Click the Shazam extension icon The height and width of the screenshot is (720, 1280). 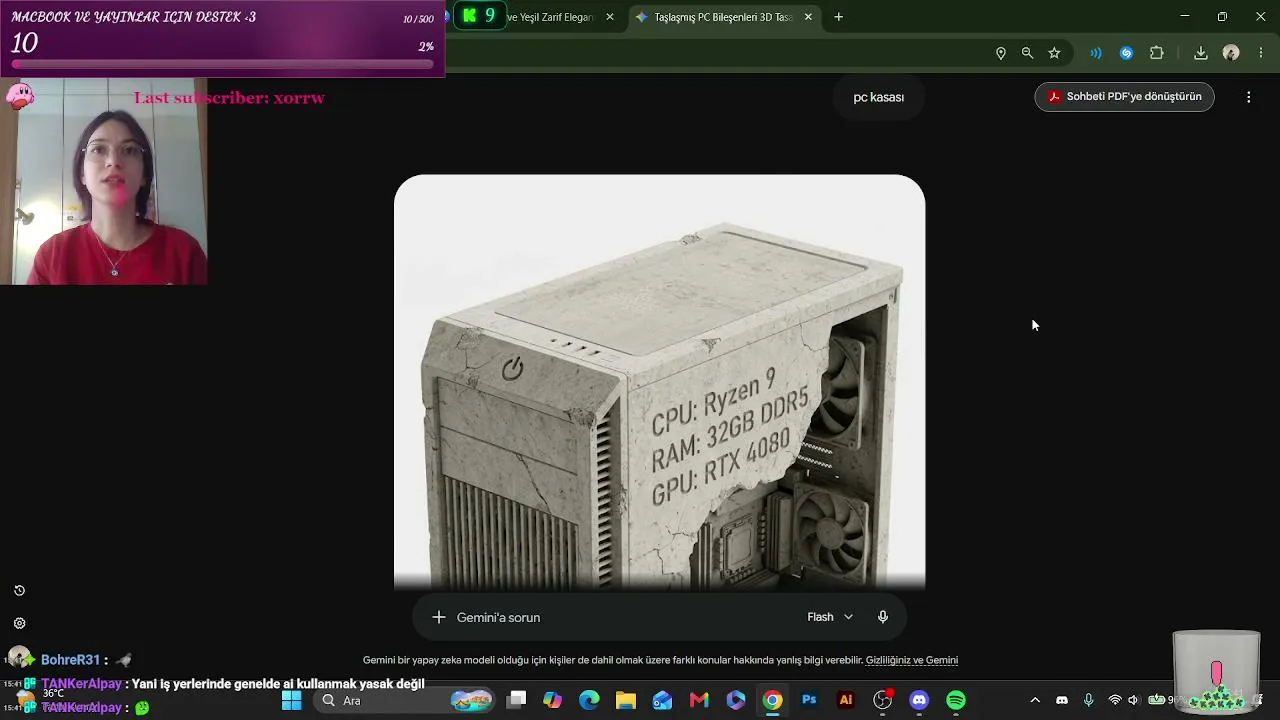point(1126,53)
